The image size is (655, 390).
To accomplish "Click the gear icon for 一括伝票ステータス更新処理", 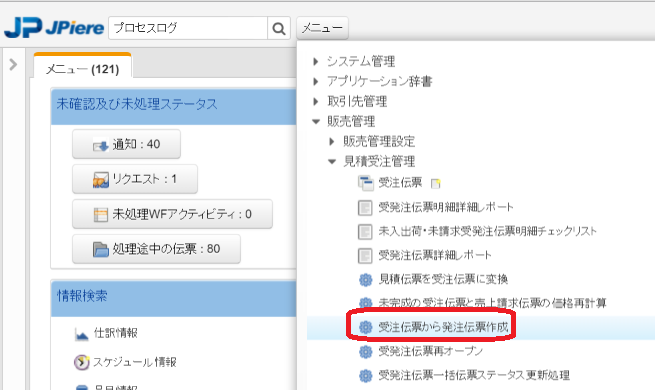I will click(366, 376).
